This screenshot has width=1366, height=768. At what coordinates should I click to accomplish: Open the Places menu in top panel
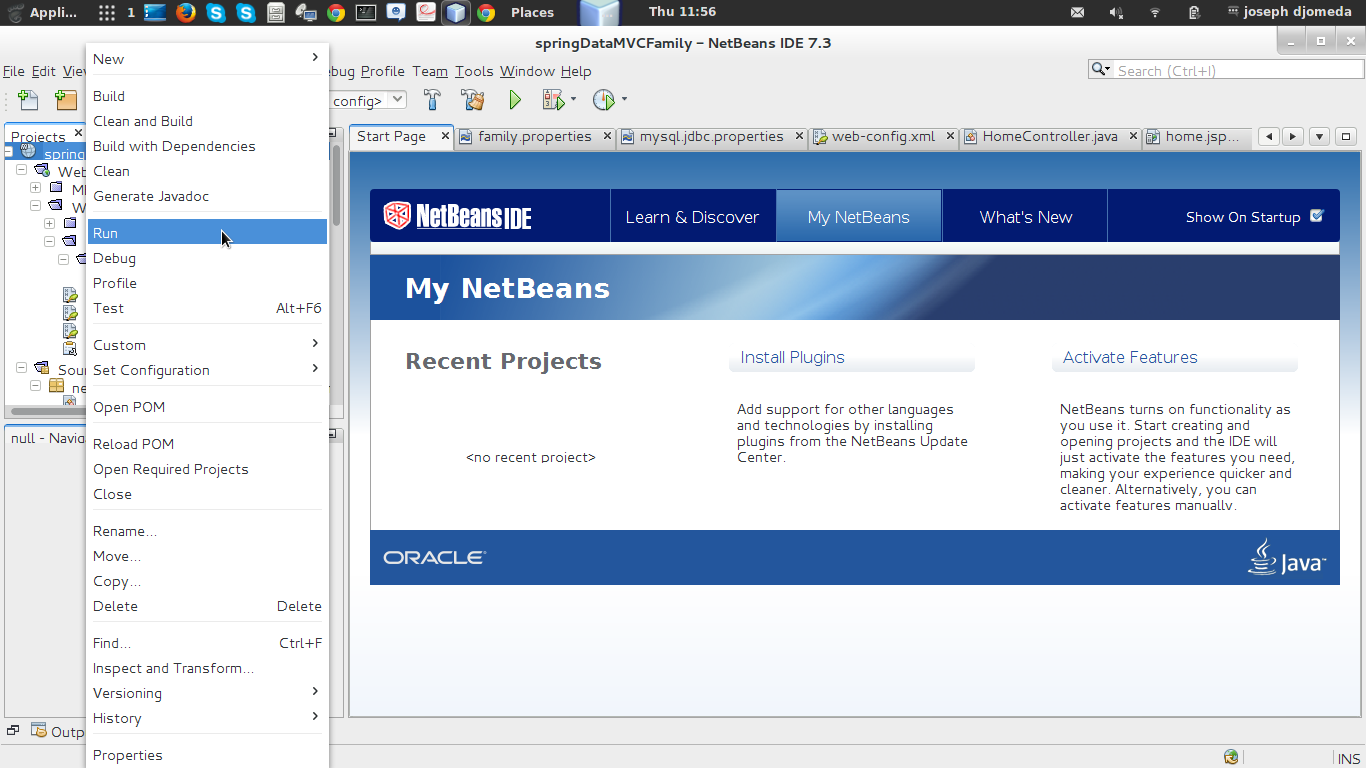coord(532,12)
